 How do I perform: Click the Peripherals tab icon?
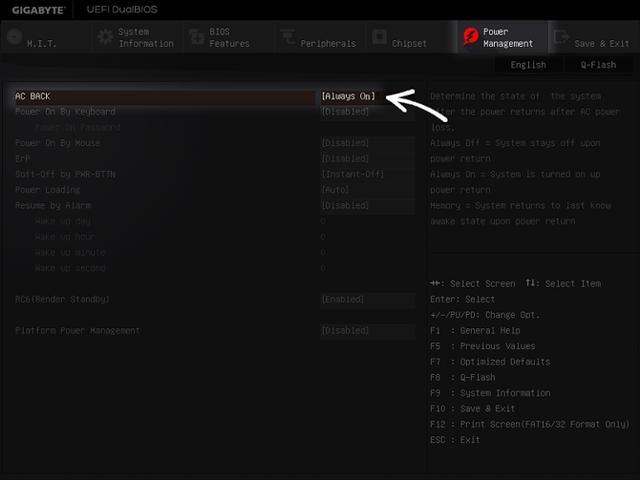[x=287, y=37]
